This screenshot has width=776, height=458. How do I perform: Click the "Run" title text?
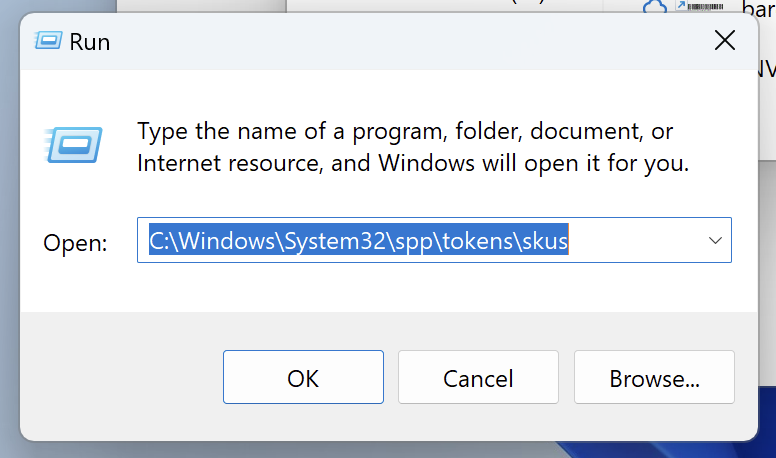pyautogui.click(x=89, y=42)
